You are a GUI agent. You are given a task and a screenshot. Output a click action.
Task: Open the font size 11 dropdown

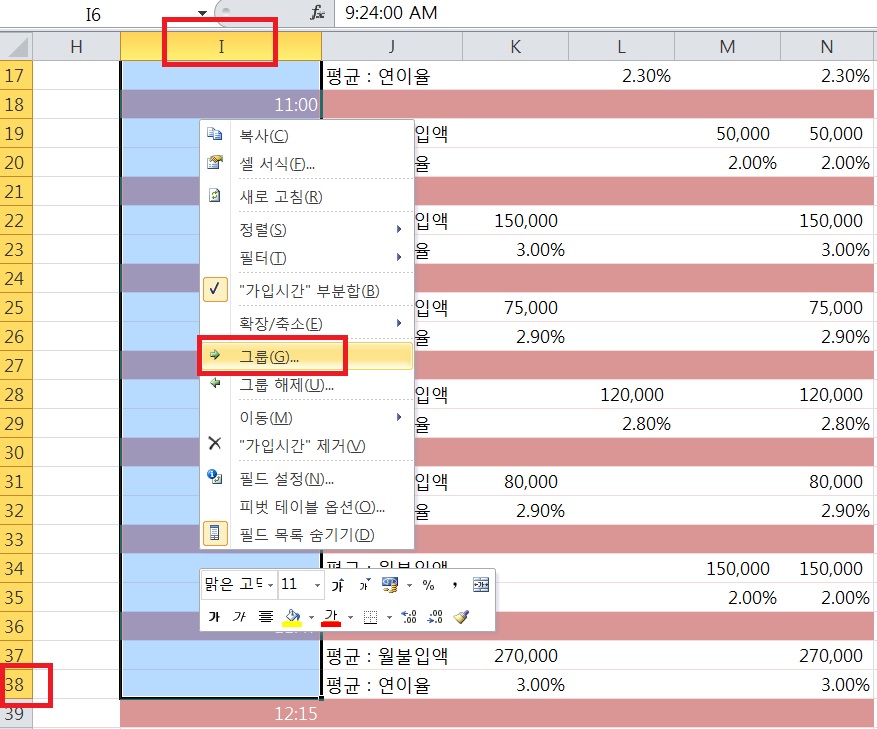click(x=318, y=585)
